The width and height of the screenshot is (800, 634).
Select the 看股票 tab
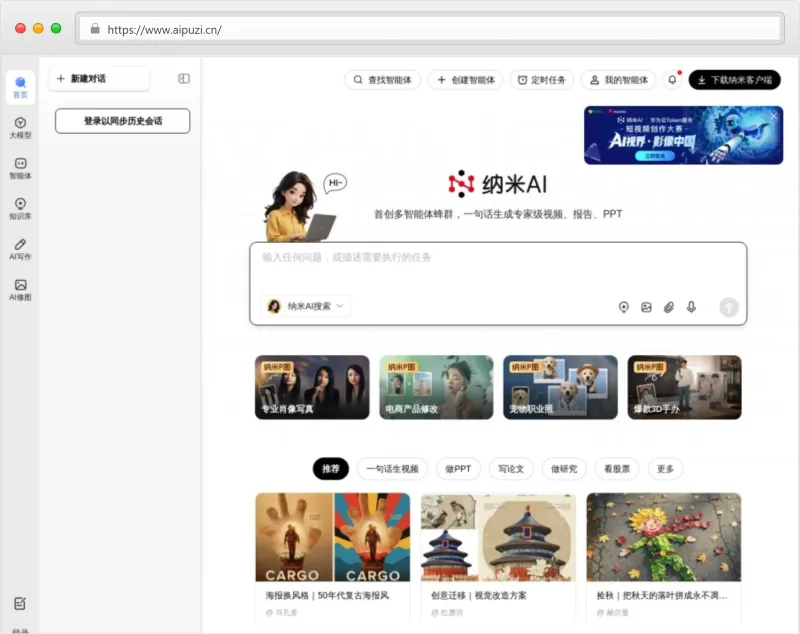click(617, 469)
